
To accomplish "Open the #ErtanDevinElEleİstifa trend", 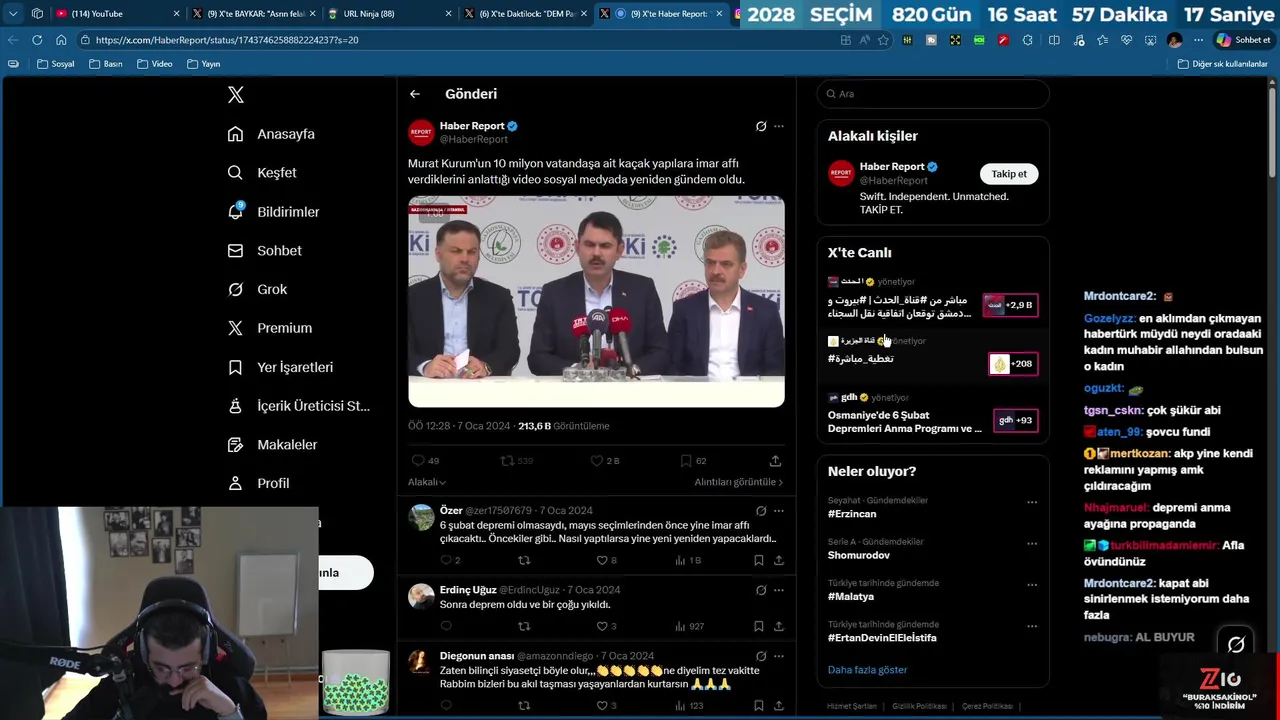I will pos(882,638).
